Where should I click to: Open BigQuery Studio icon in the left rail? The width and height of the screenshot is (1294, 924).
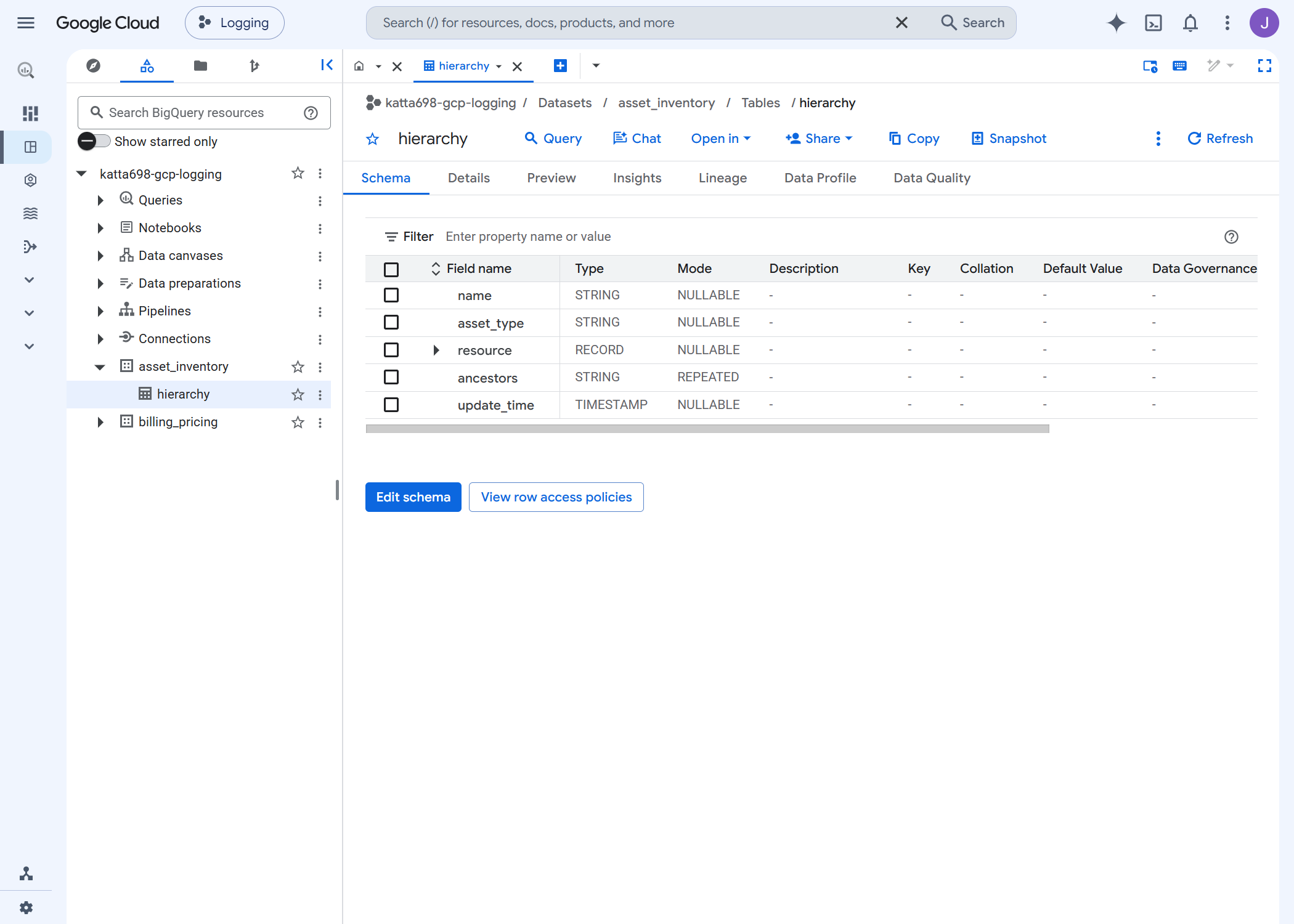tap(30, 147)
